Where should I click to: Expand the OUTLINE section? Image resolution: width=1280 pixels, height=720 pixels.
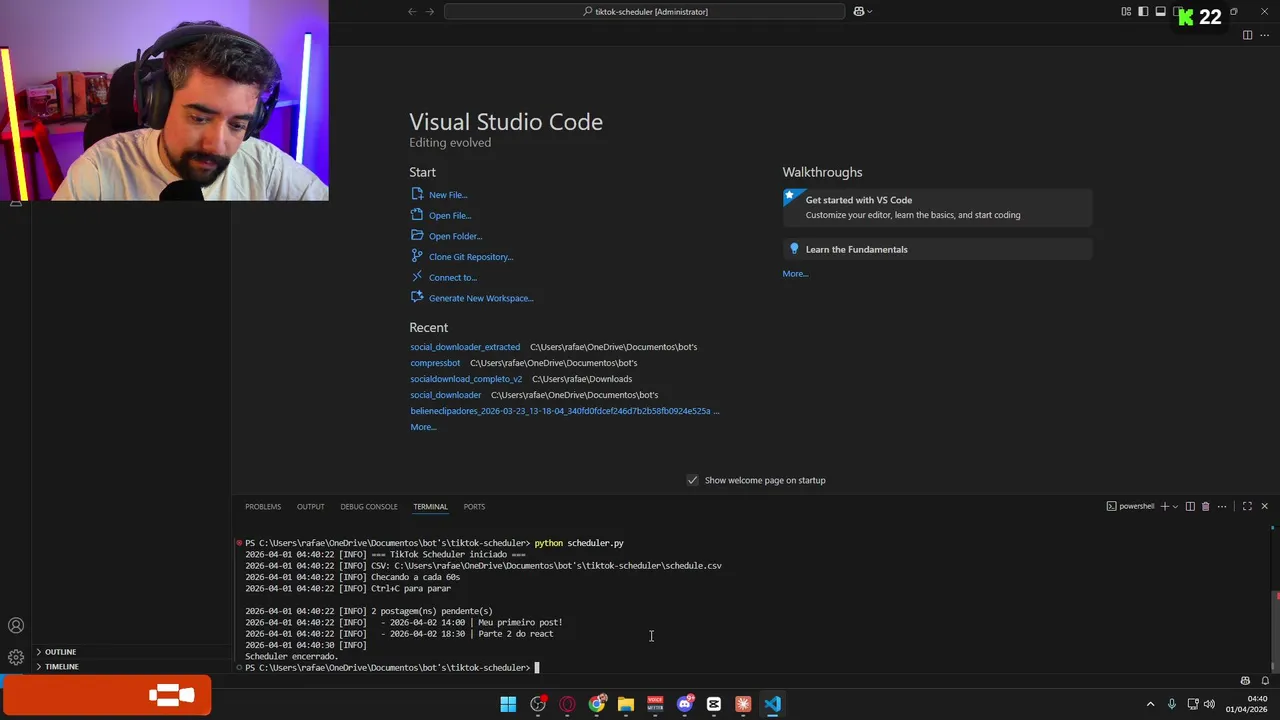coord(60,652)
